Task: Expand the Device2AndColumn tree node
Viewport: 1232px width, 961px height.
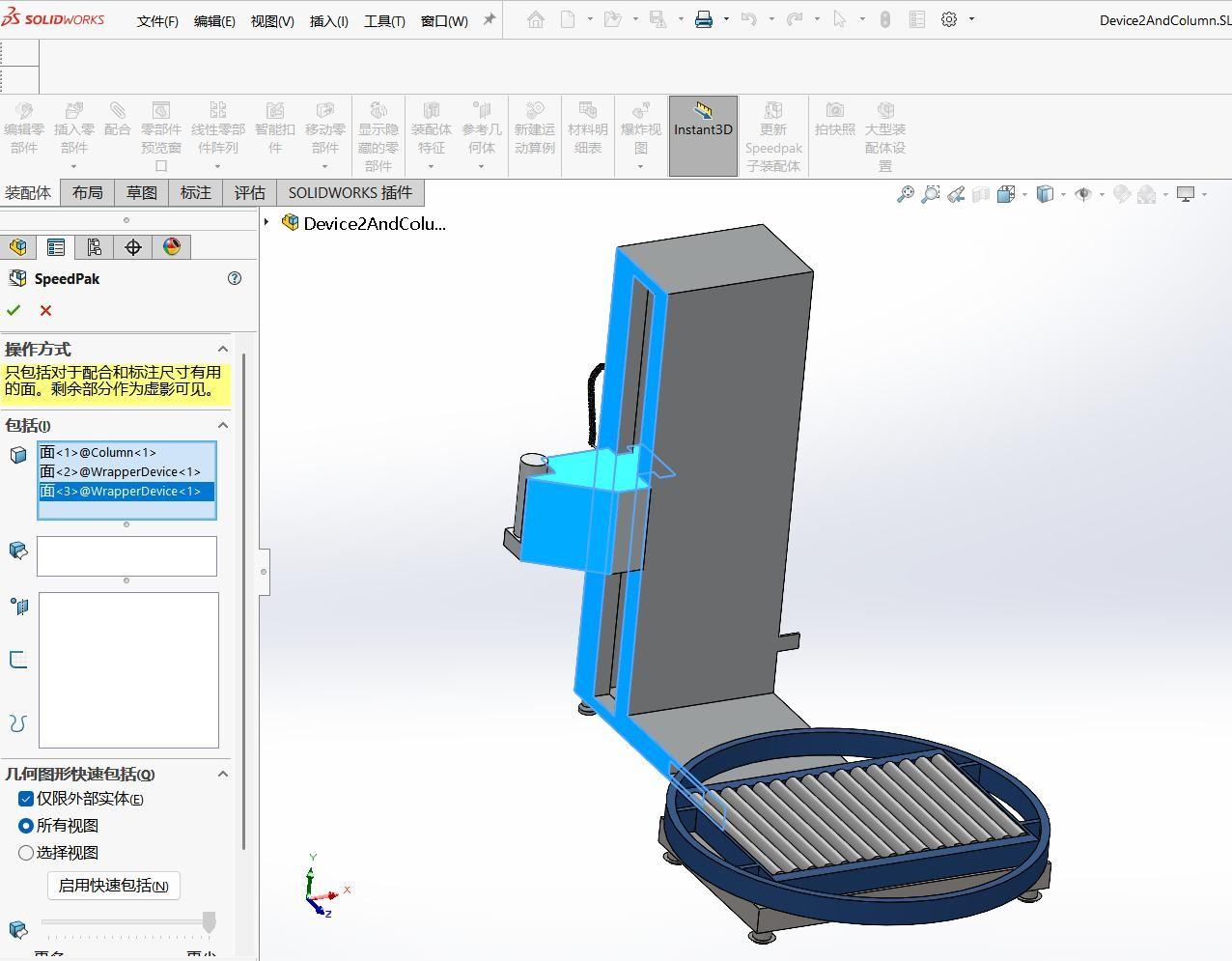Action: tap(266, 222)
